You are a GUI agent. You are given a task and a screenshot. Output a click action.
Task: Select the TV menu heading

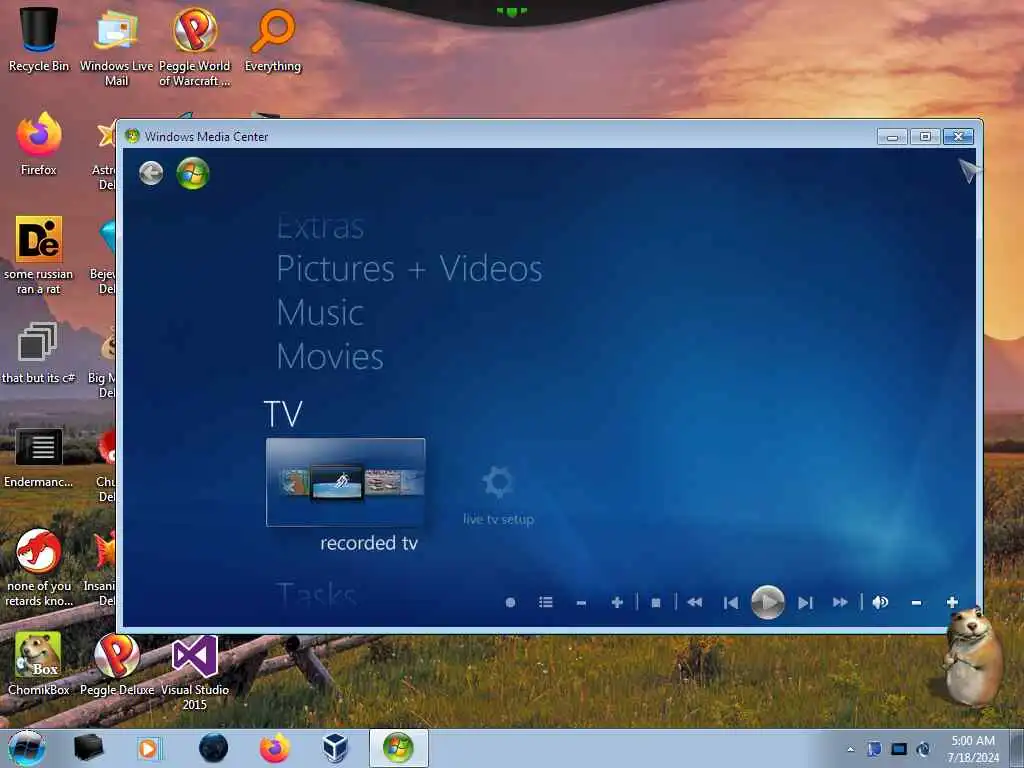(283, 413)
